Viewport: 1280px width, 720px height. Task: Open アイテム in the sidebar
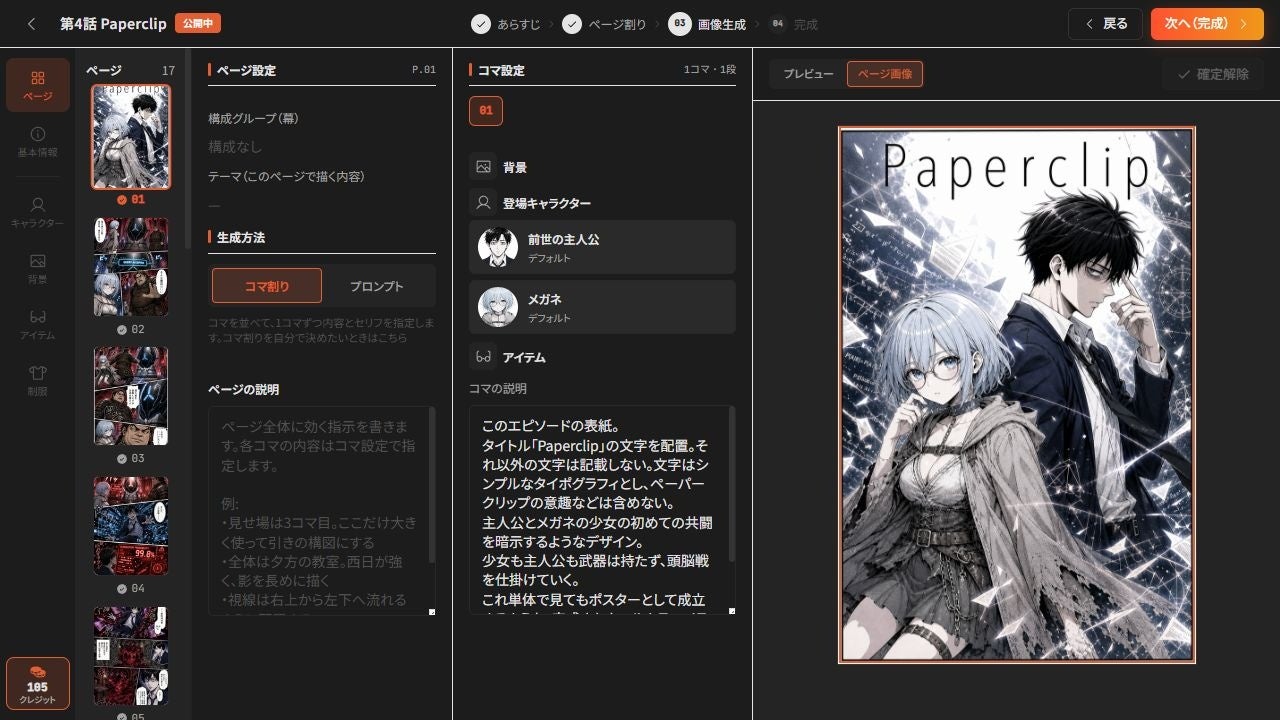click(x=38, y=323)
